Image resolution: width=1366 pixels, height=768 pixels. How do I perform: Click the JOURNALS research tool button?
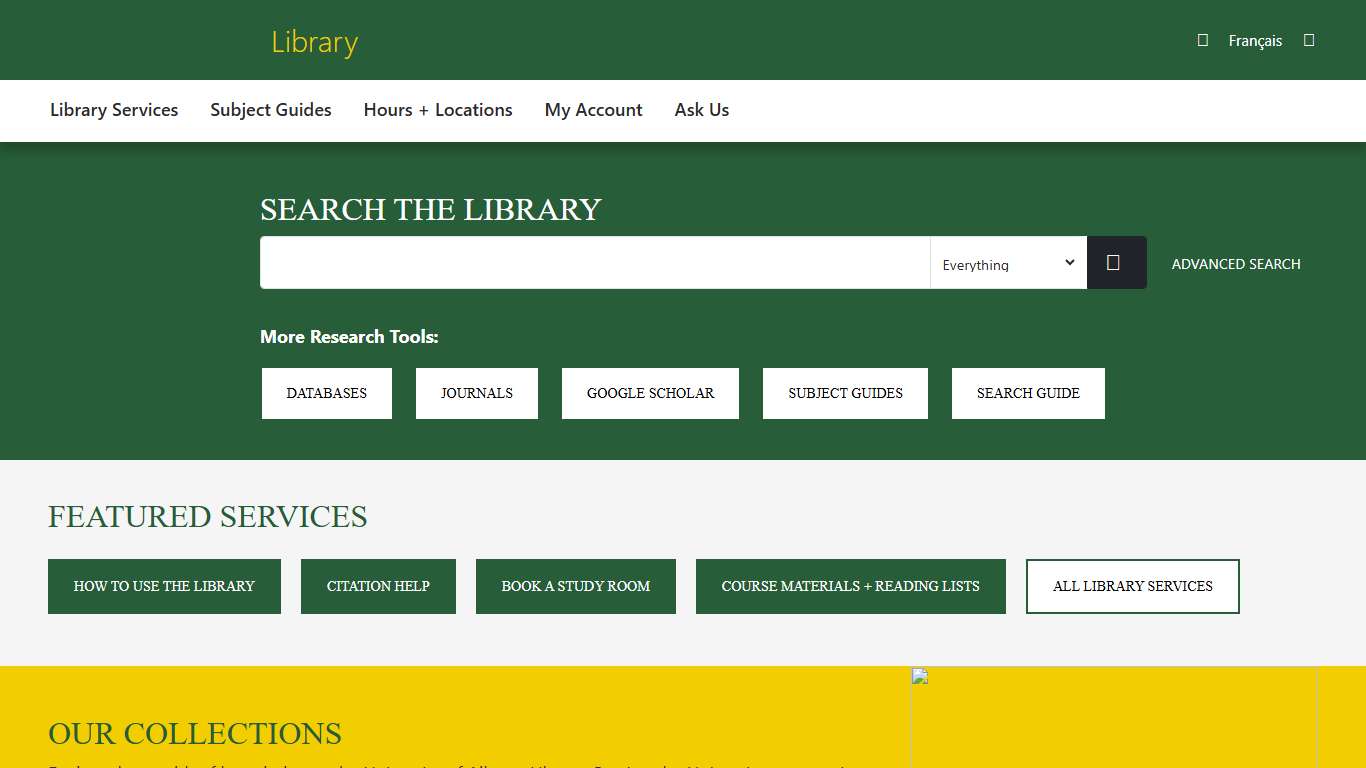[476, 393]
